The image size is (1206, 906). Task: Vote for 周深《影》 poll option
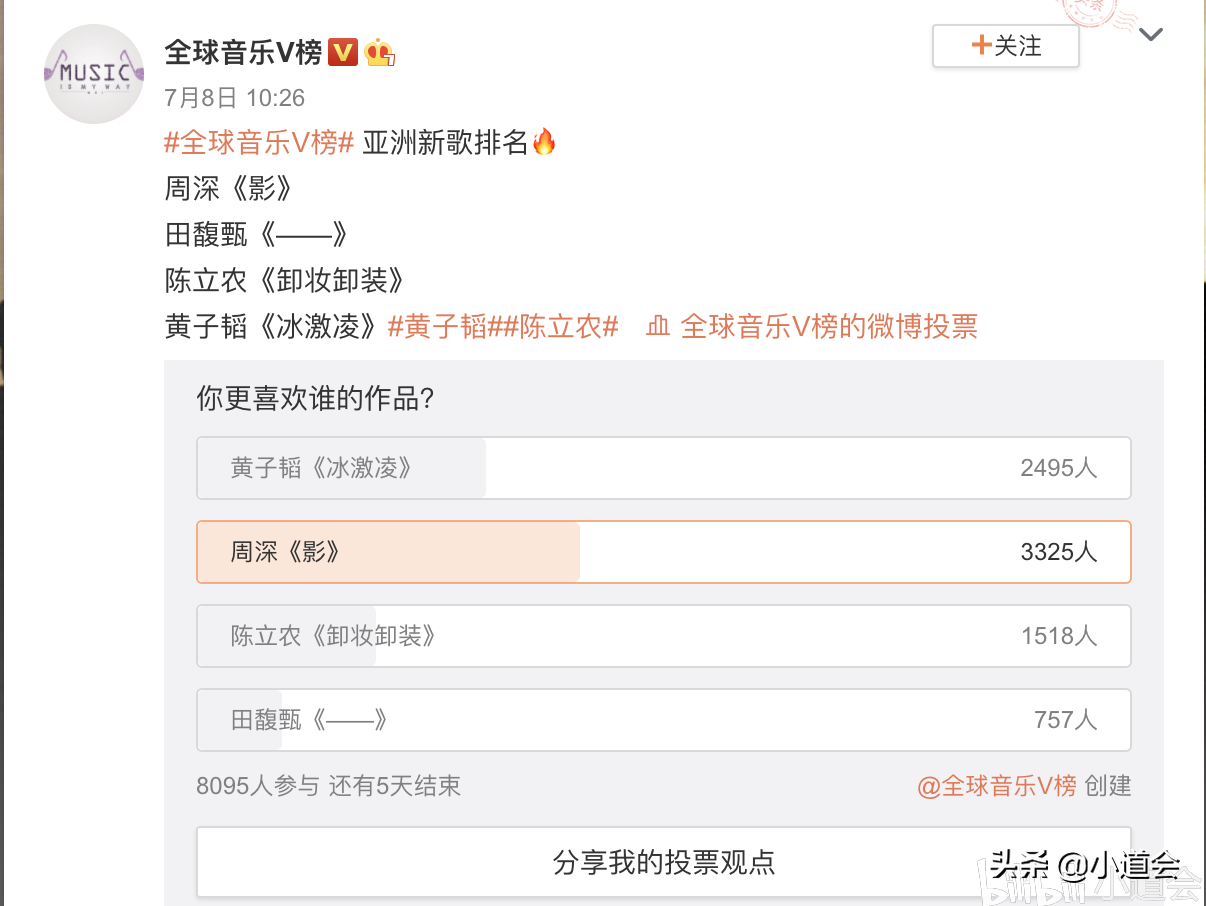tap(663, 551)
